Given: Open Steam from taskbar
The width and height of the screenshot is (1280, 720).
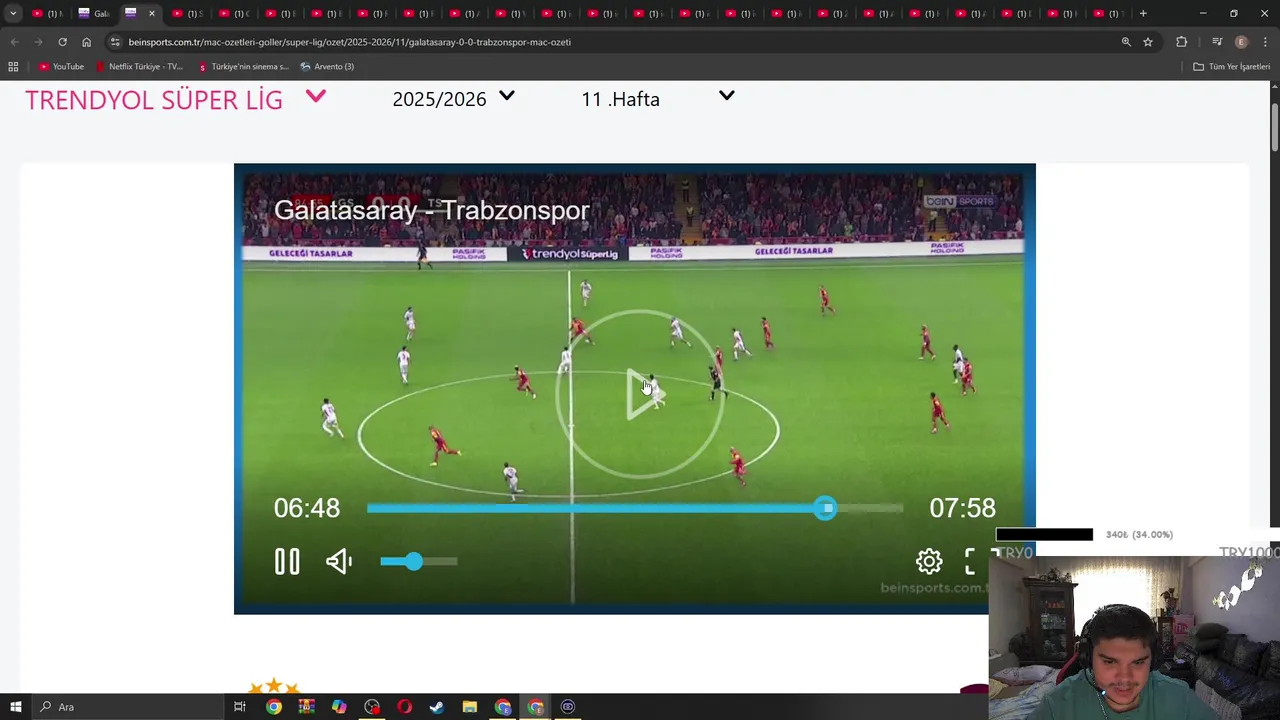Looking at the screenshot, I should click(x=437, y=707).
